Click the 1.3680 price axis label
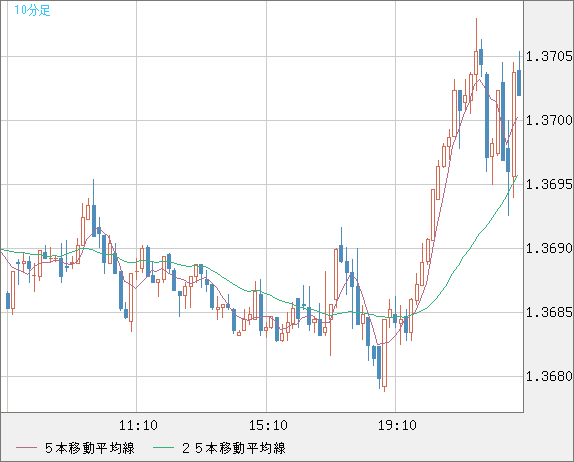Viewport: 574px width, 462px height. coord(549,376)
